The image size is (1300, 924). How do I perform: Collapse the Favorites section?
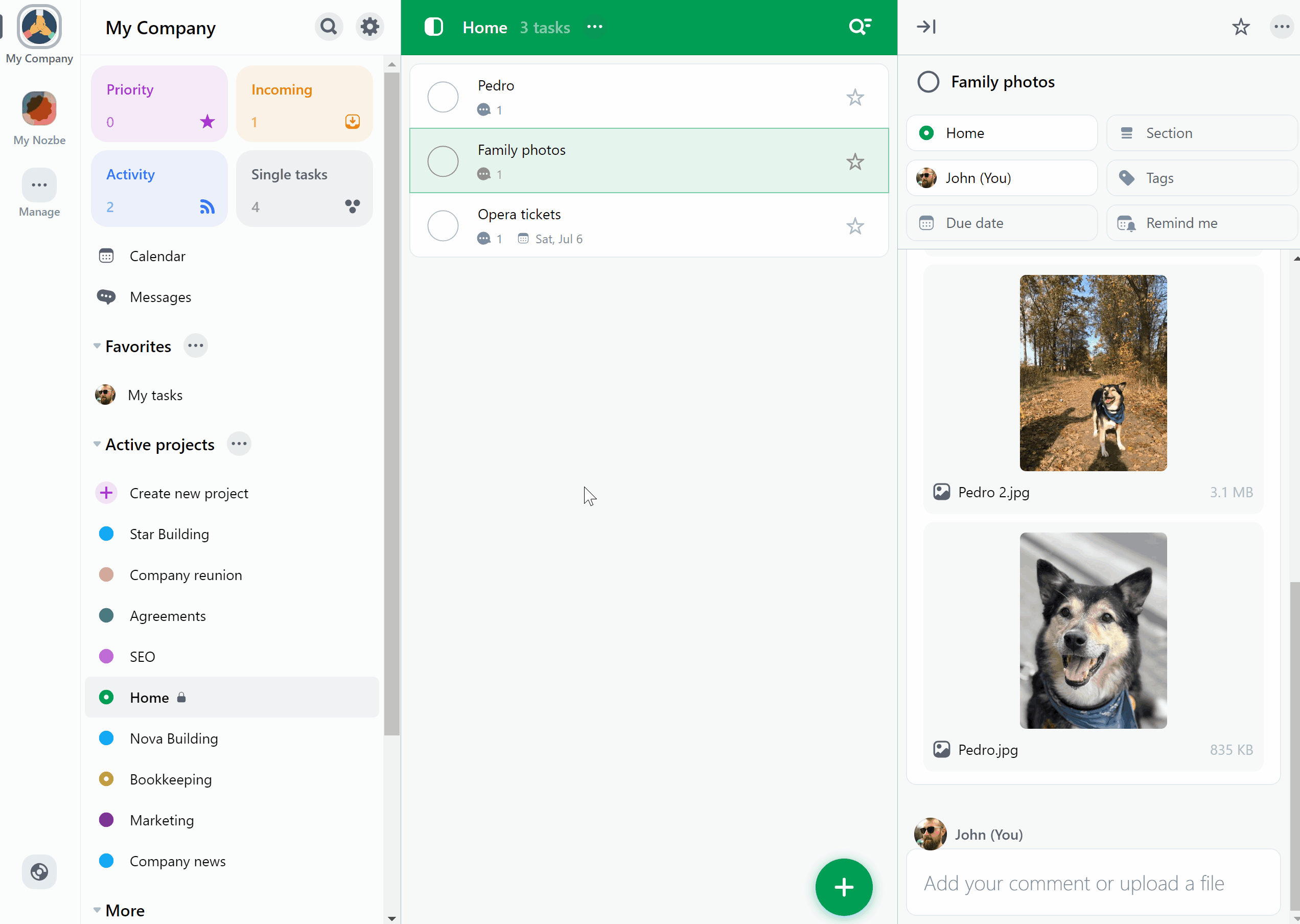pyautogui.click(x=97, y=346)
